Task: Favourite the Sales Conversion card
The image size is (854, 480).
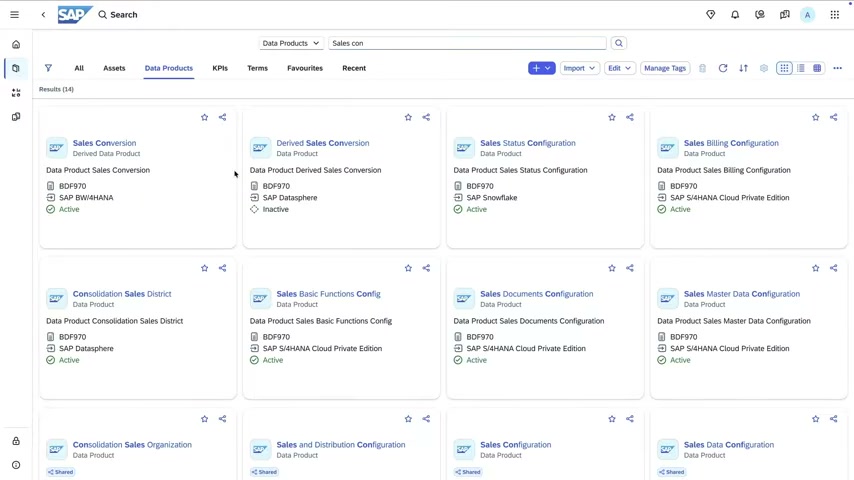Action: [204, 117]
